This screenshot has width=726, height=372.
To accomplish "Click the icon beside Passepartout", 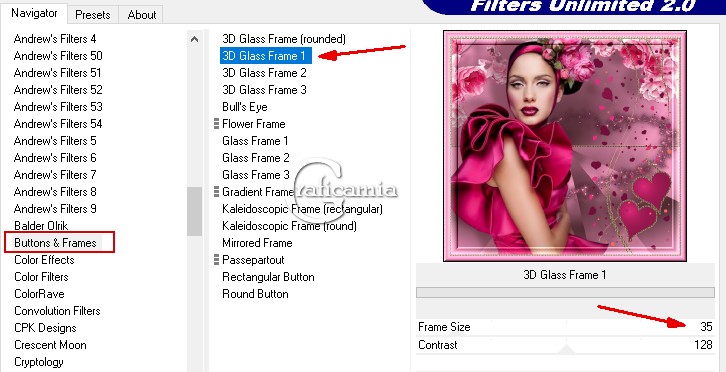I will 216,260.
